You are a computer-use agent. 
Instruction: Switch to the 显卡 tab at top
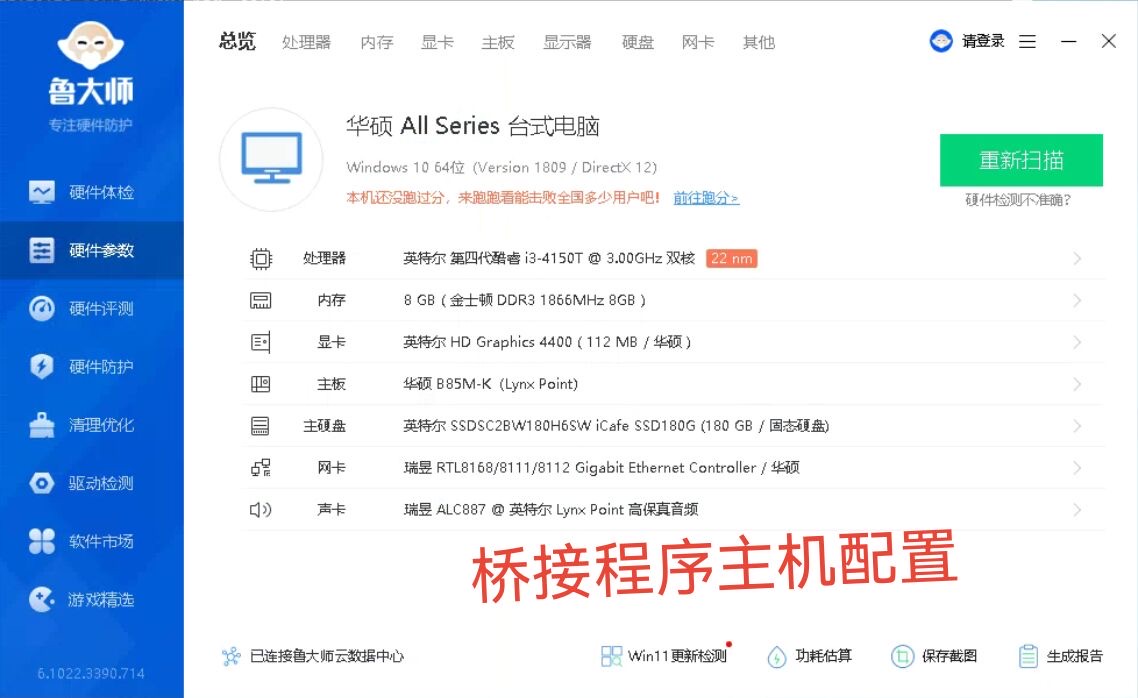point(437,42)
